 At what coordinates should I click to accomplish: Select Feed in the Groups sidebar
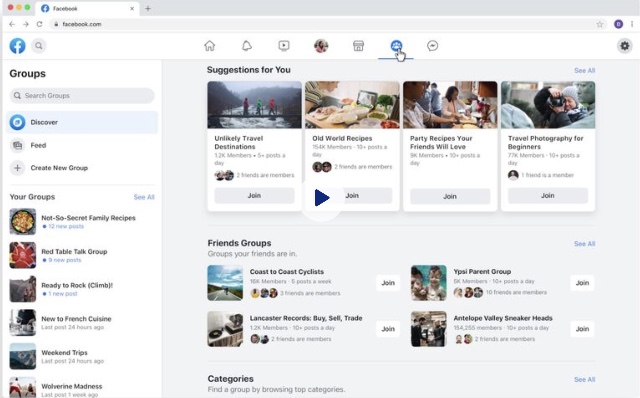(82, 145)
